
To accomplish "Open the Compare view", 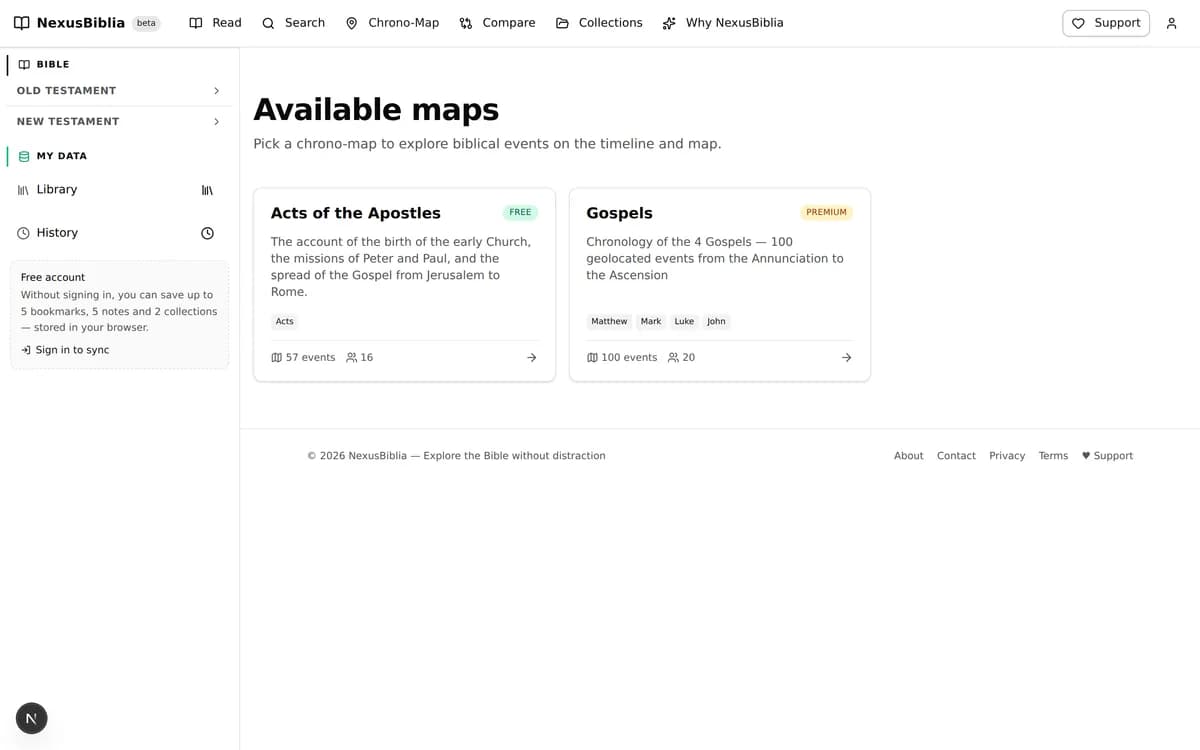I will pos(497,23).
